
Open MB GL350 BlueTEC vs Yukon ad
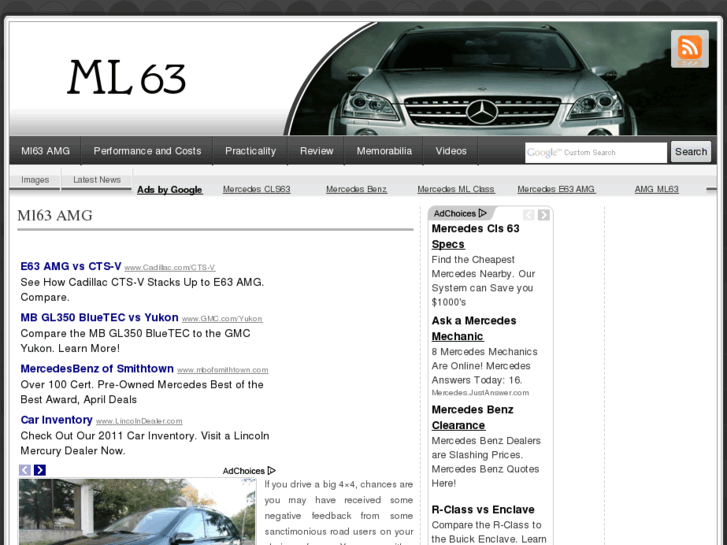[99, 317]
